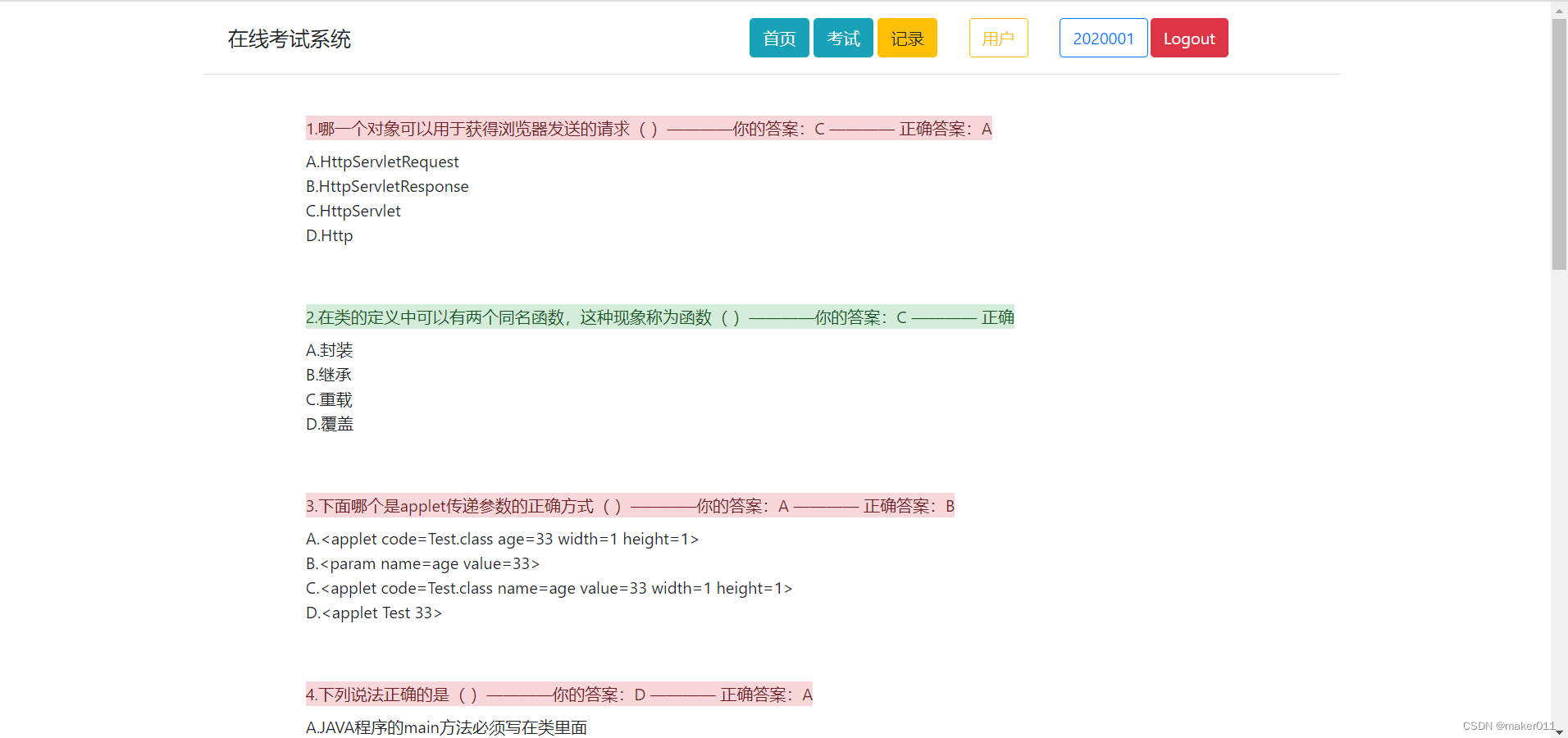Select answer D.Http for question 1
The height and width of the screenshot is (738, 1568).
tap(328, 235)
